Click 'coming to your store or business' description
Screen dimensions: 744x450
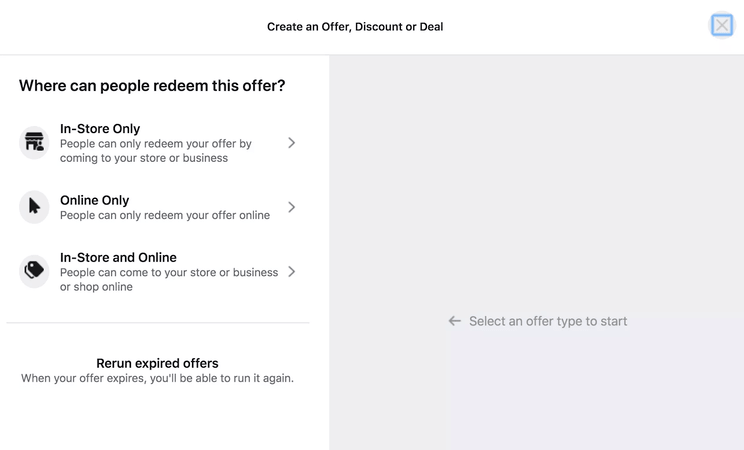144,158
